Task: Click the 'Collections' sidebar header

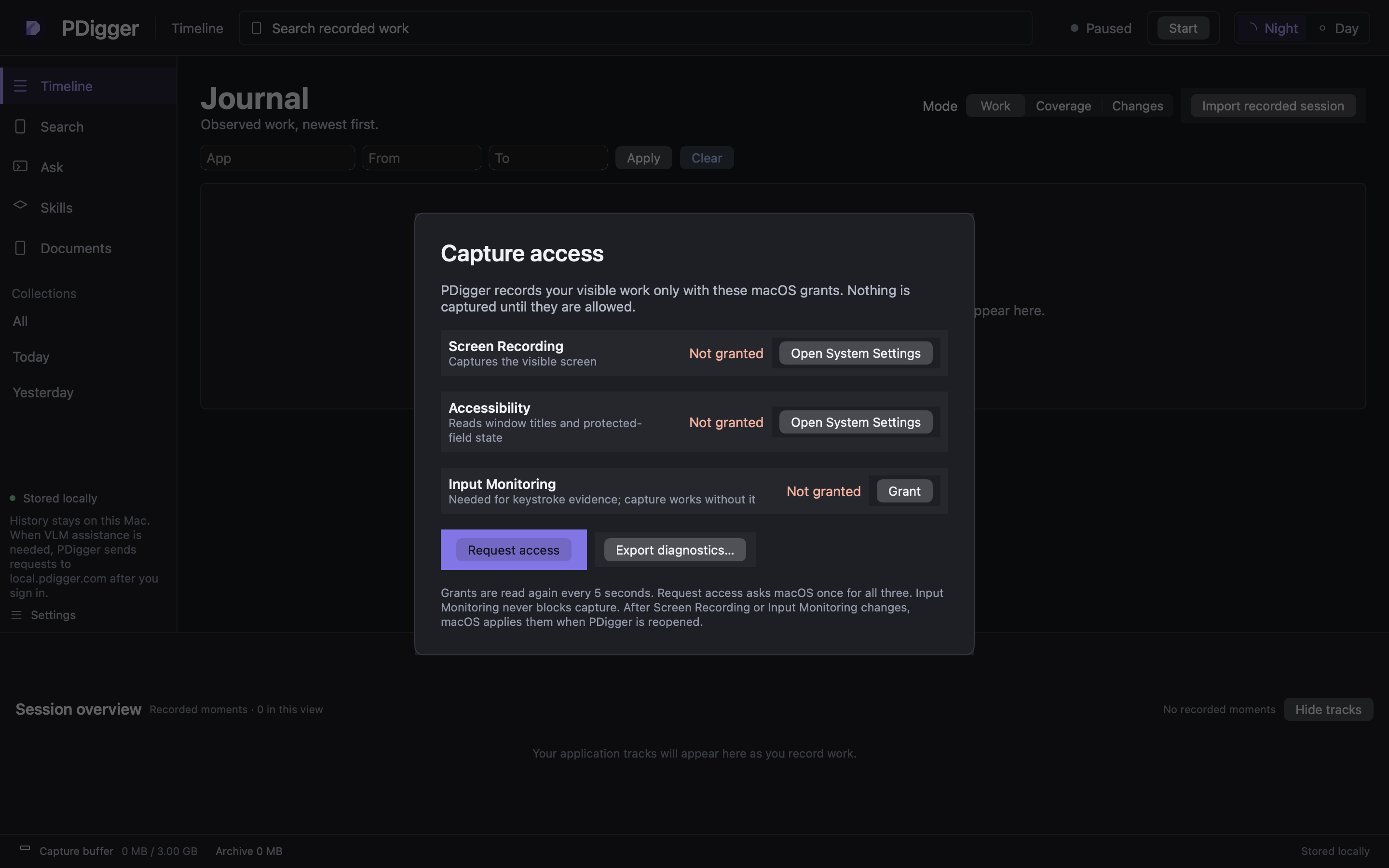Action: (x=43, y=293)
